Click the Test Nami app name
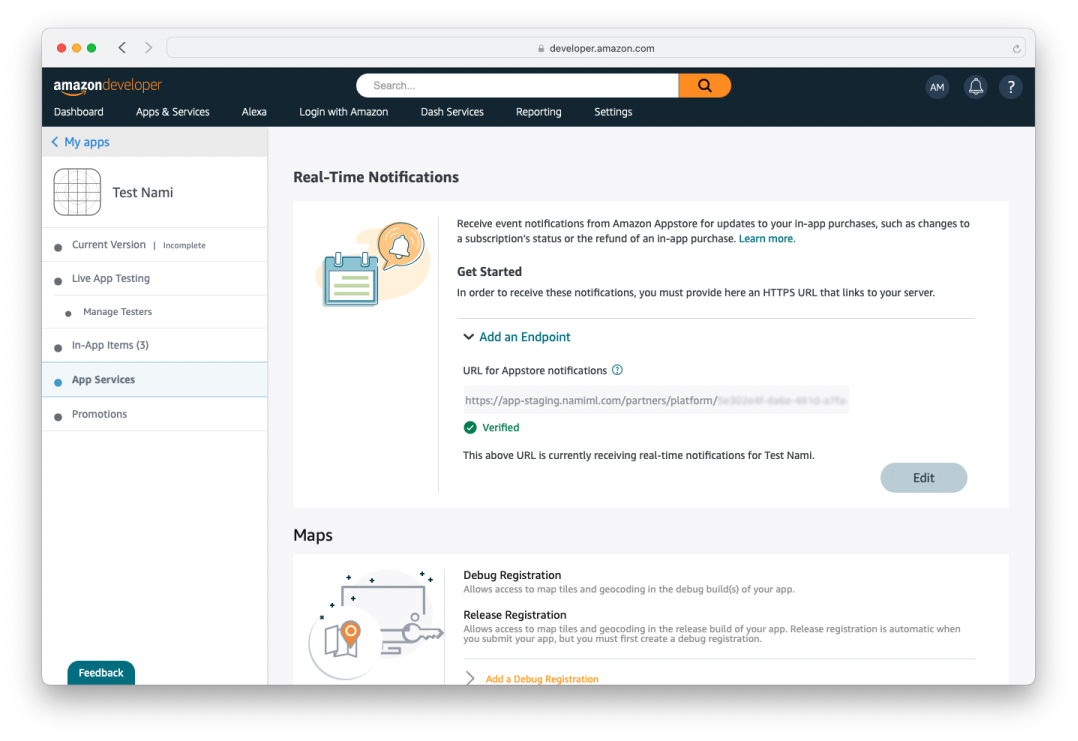The width and height of the screenshot is (1078, 741). (142, 192)
